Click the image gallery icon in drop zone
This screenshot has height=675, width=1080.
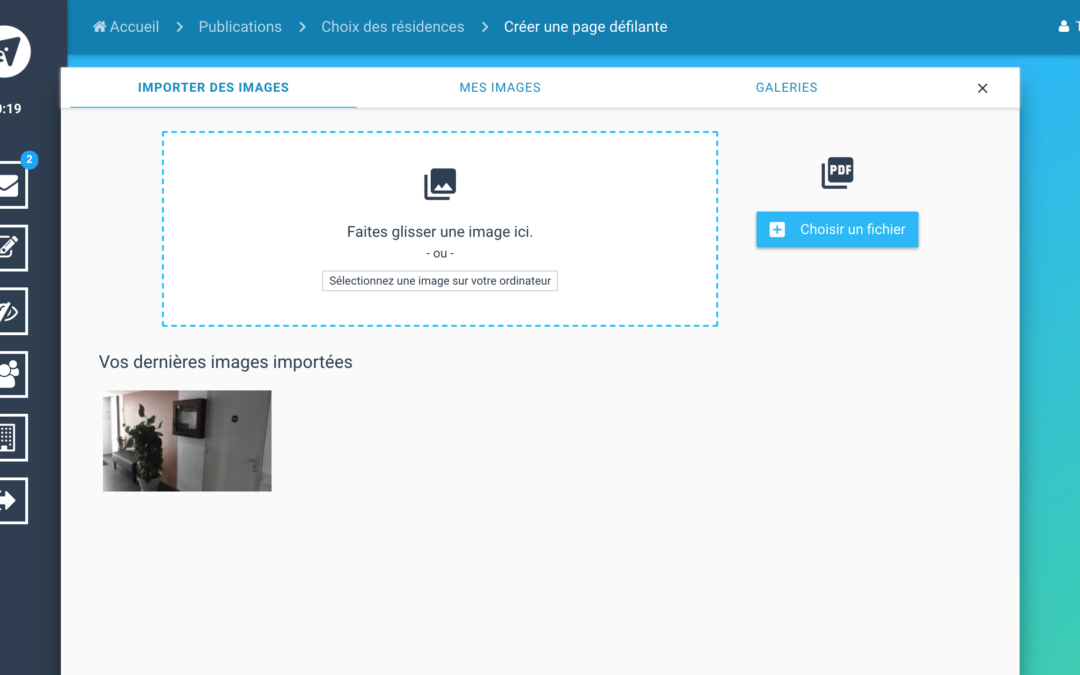440,184
